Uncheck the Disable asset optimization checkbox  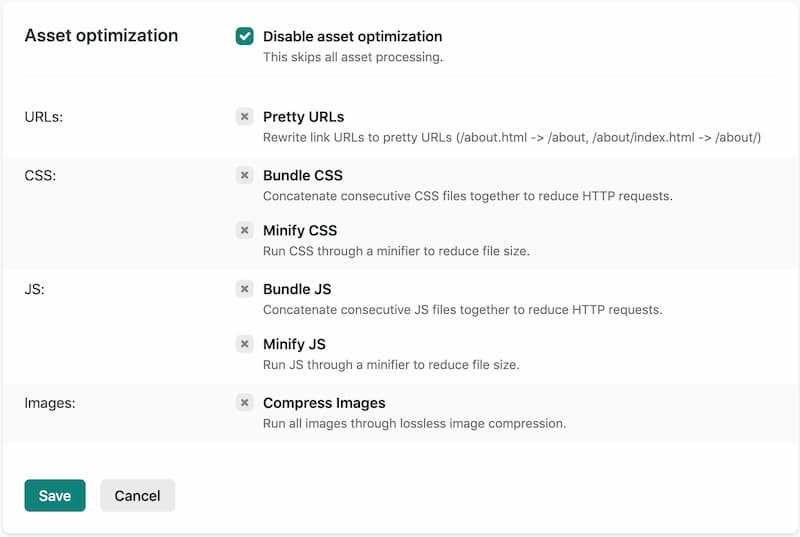pyautogui.click(x=245, y=37)
